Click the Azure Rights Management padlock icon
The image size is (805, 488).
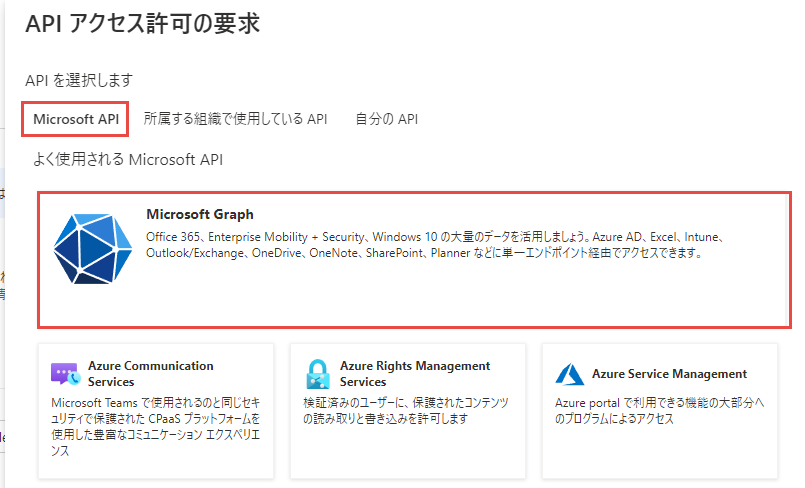point(317,375)
